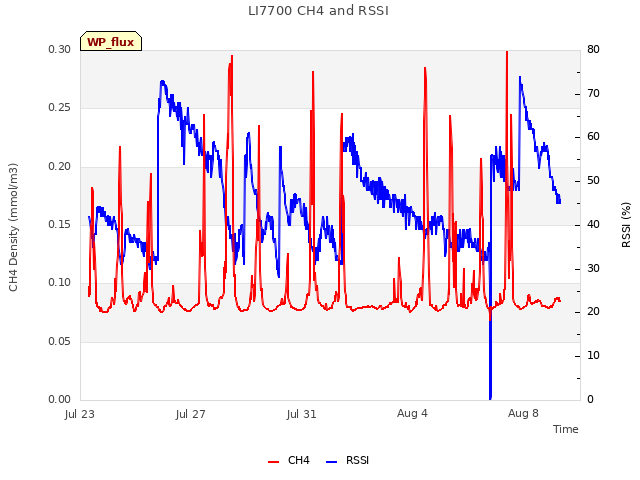Click the Time axis label

click(566, 429)
